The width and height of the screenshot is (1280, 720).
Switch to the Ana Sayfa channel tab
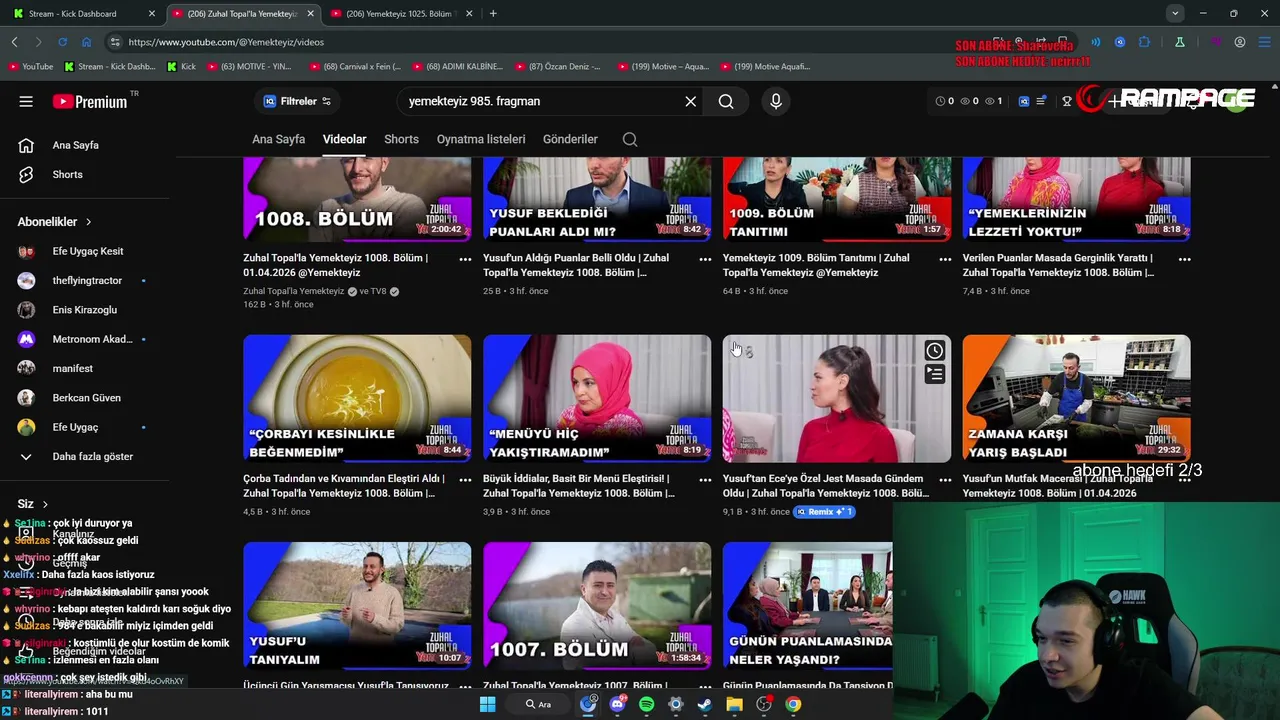[x=278, y=139]
